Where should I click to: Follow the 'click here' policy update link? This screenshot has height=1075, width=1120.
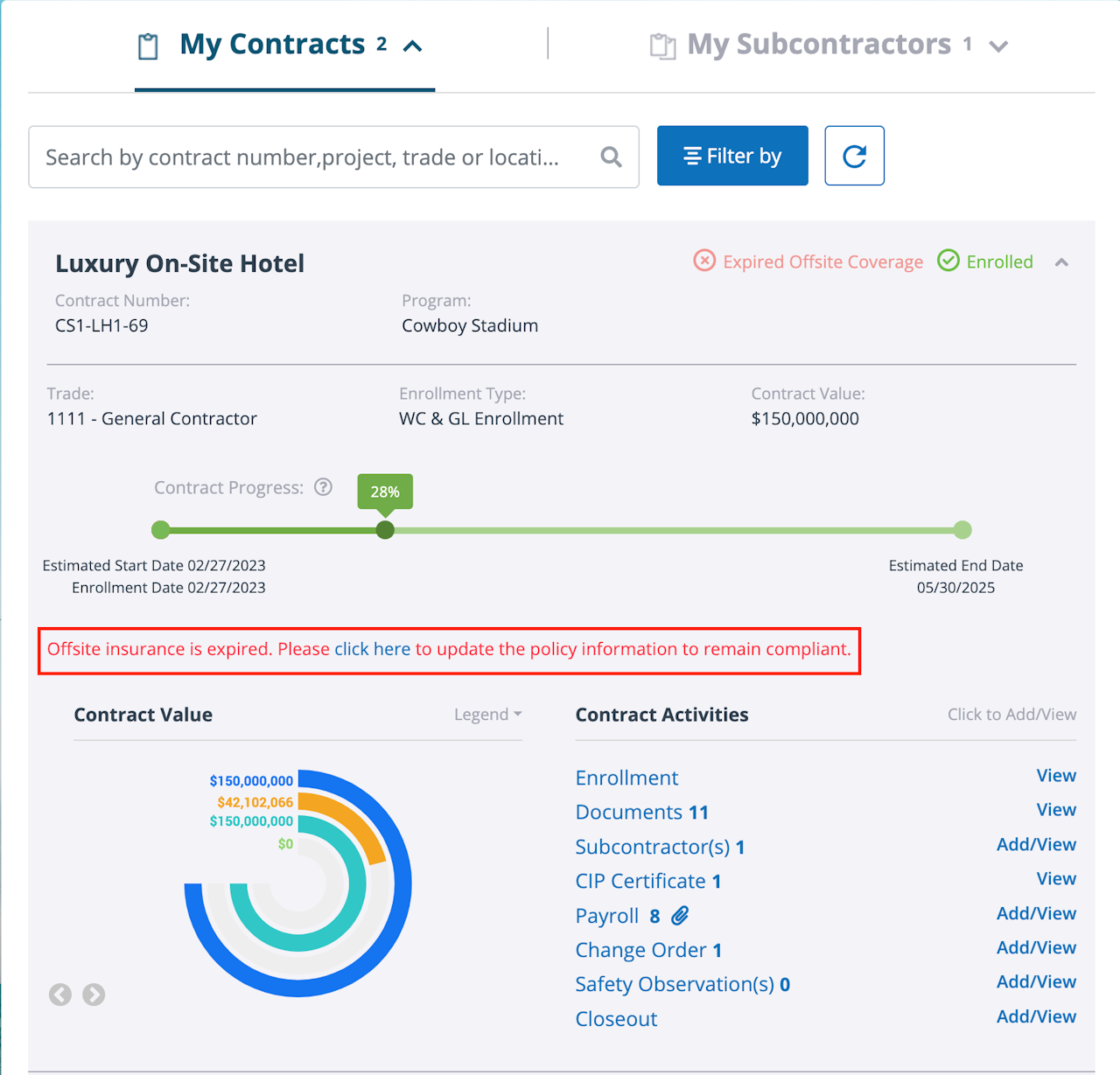tap(372, 649)
